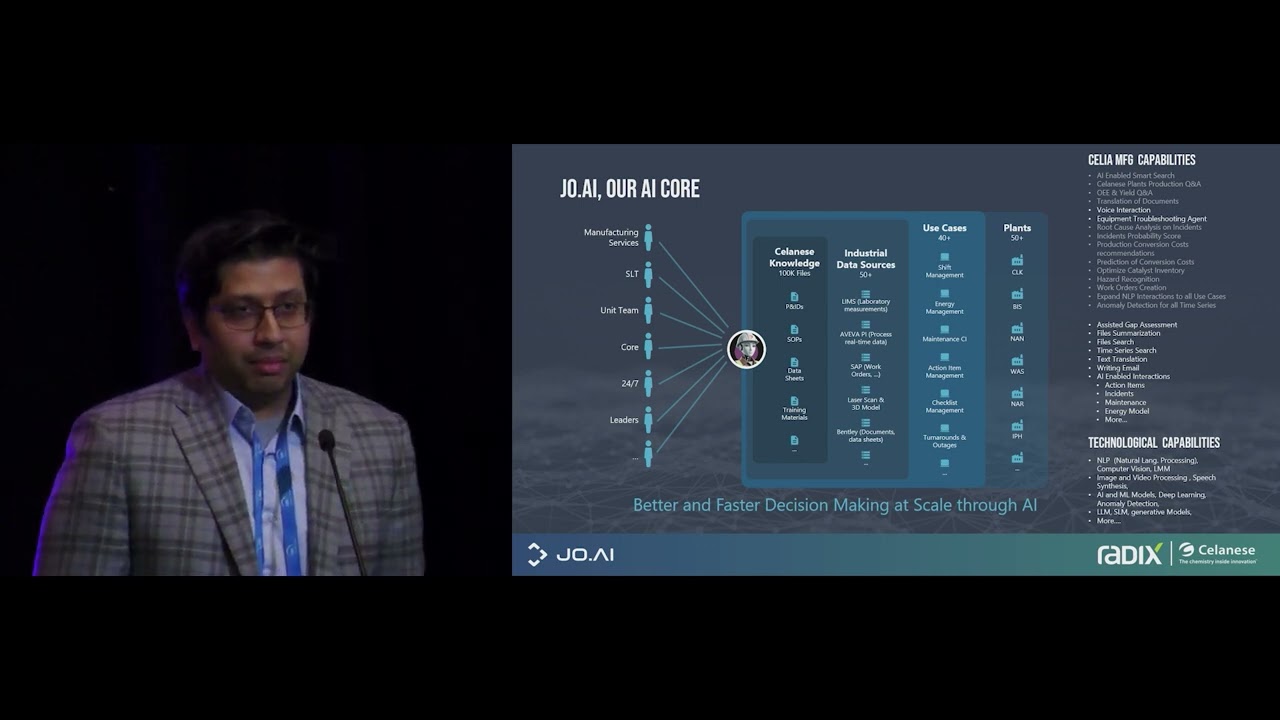The width and height of the screenshot is (1280, 720).
Task: Click the factory icon above WAS
Action: pos(1017,360)
